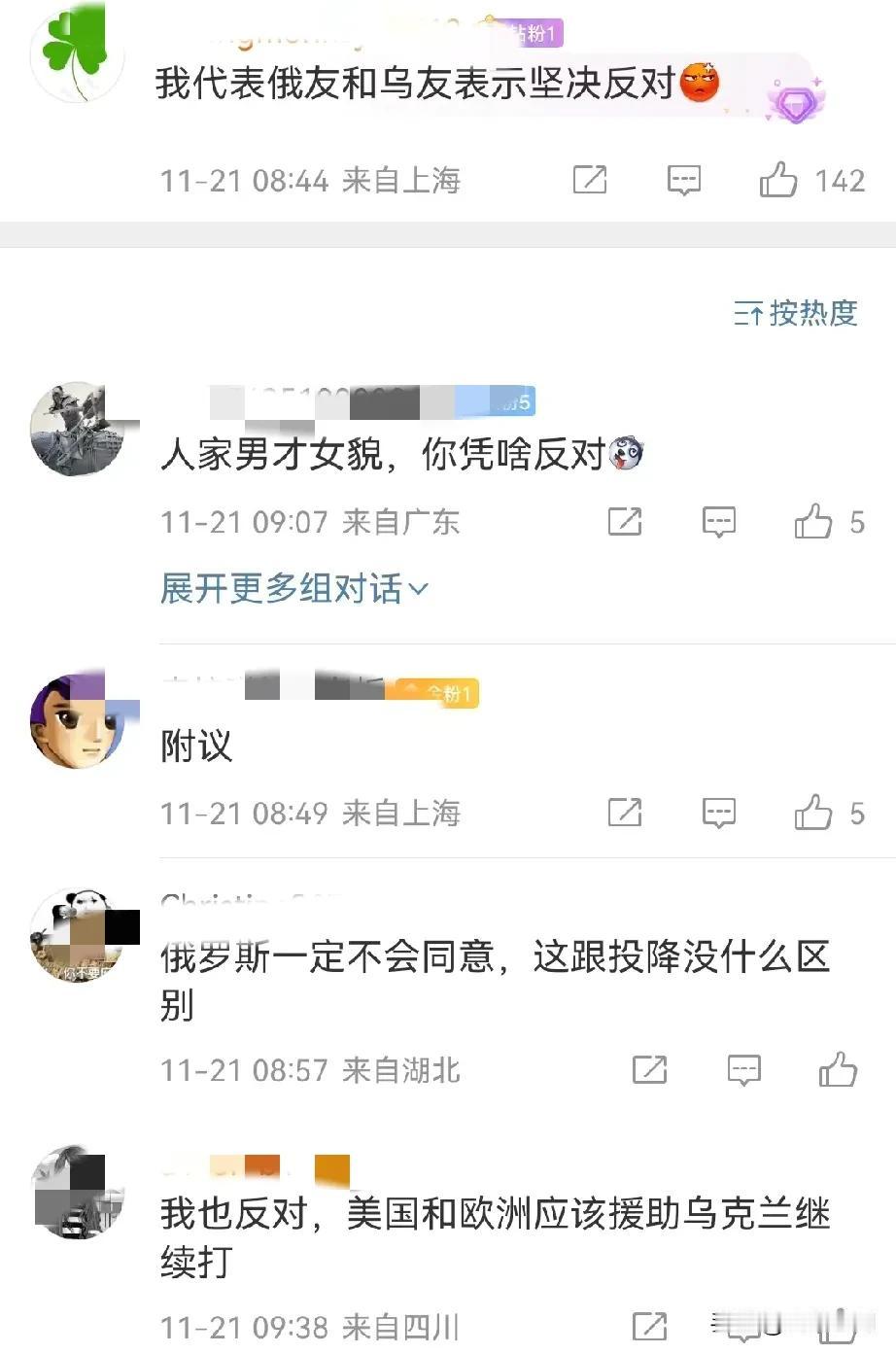Share the 我也反对 comment from 四川
Viewport: 896px width, 1354px height.
[x=649, y=1327]
